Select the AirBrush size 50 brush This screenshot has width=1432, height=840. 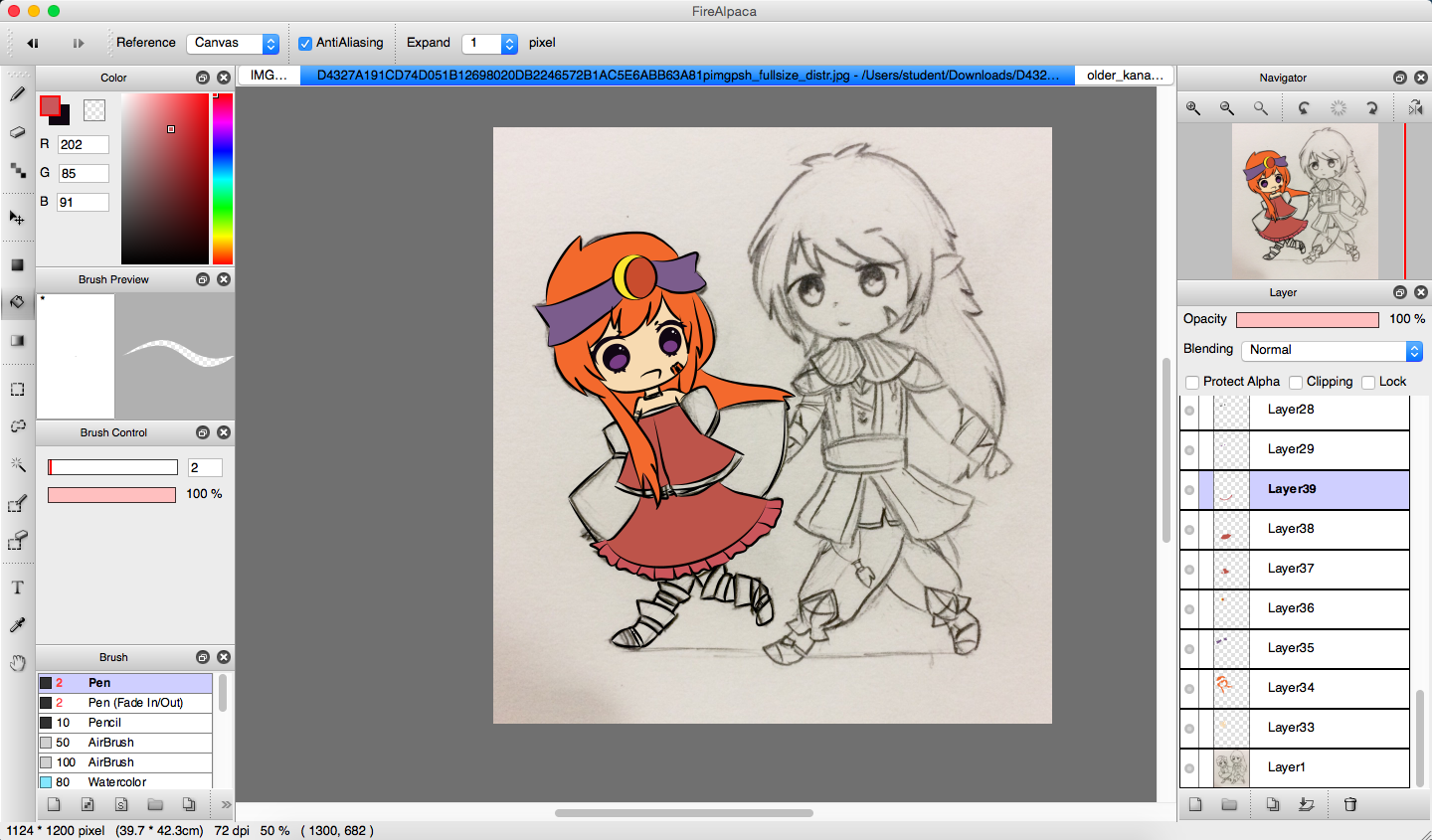[125, 743]
